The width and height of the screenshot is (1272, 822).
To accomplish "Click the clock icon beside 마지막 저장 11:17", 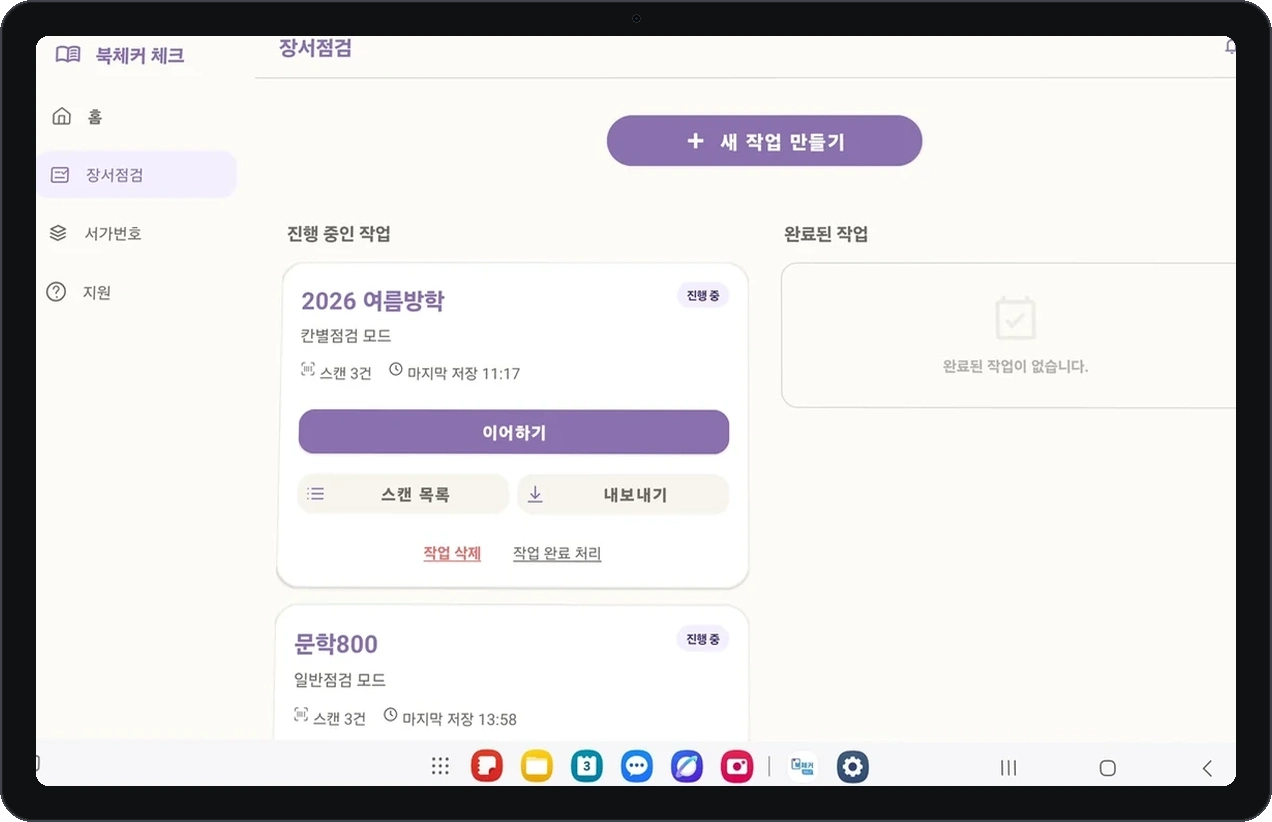I will pyautogui.click(x=396, y=370).
